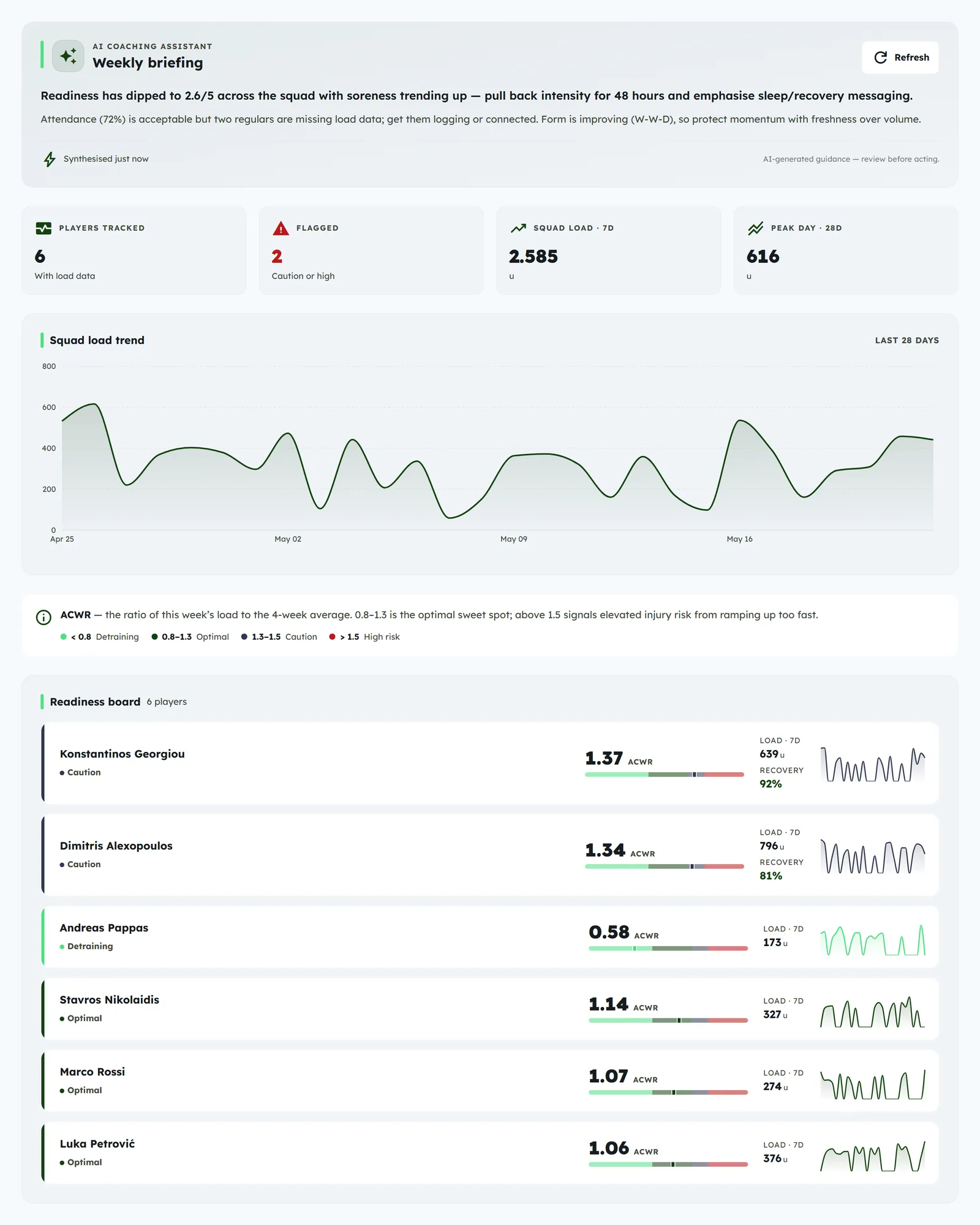Select Luka Petrović in the readiness board
This screenshot has width=980, height=1225.
point(490,1153)
